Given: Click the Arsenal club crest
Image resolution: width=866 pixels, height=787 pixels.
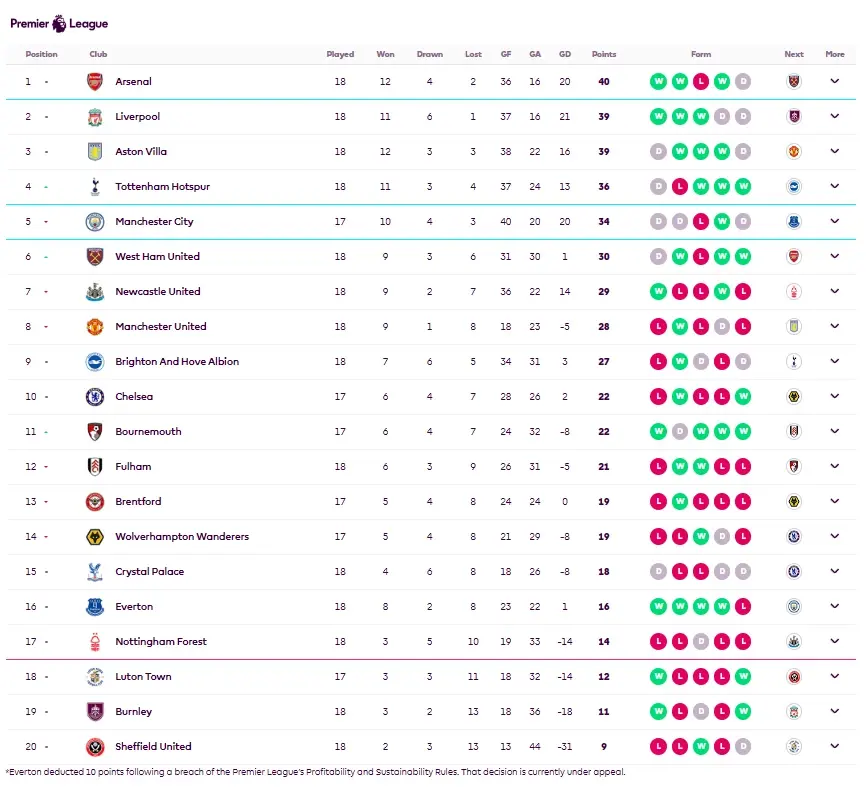Looking at the screenshot, I should (95, 82).
